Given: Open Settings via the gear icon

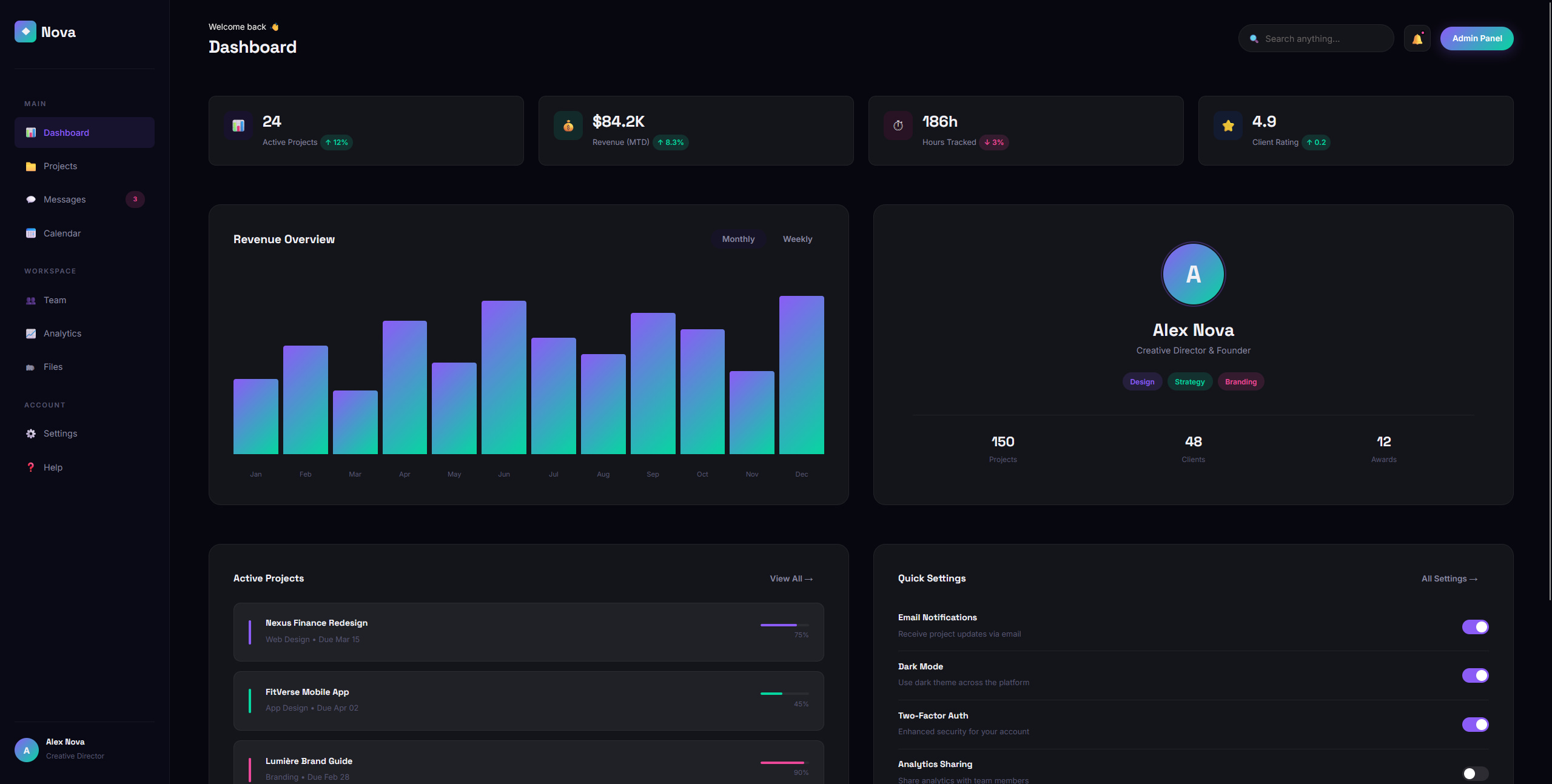Looking at the screenshot, I should tap(31, 434).
